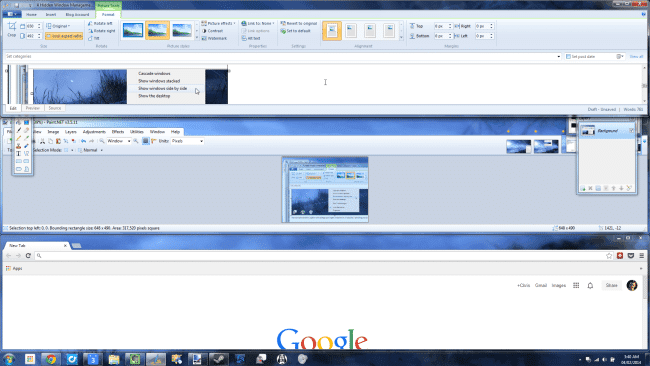
Task: Bookmark page with star icon
Action: click(609, 256)
